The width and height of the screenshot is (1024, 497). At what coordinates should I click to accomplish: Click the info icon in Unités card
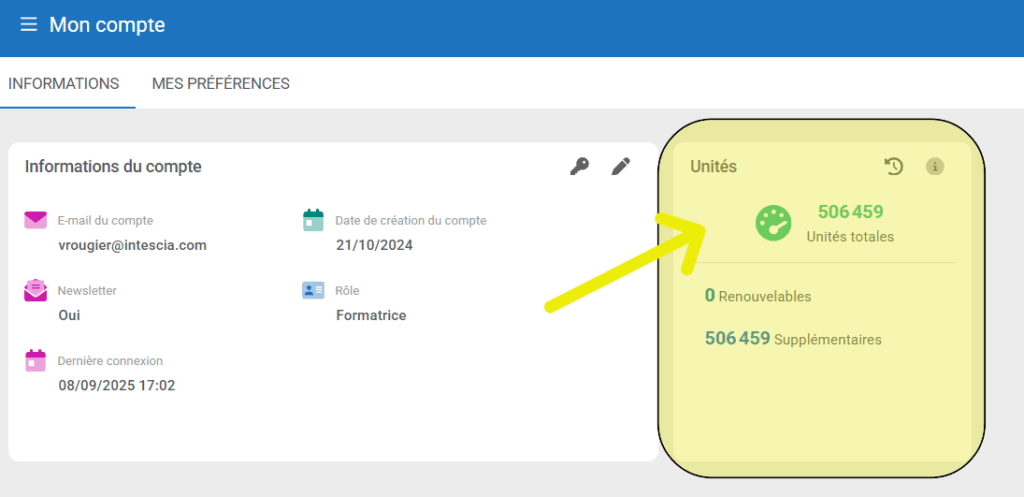click(x=935, y=167)
